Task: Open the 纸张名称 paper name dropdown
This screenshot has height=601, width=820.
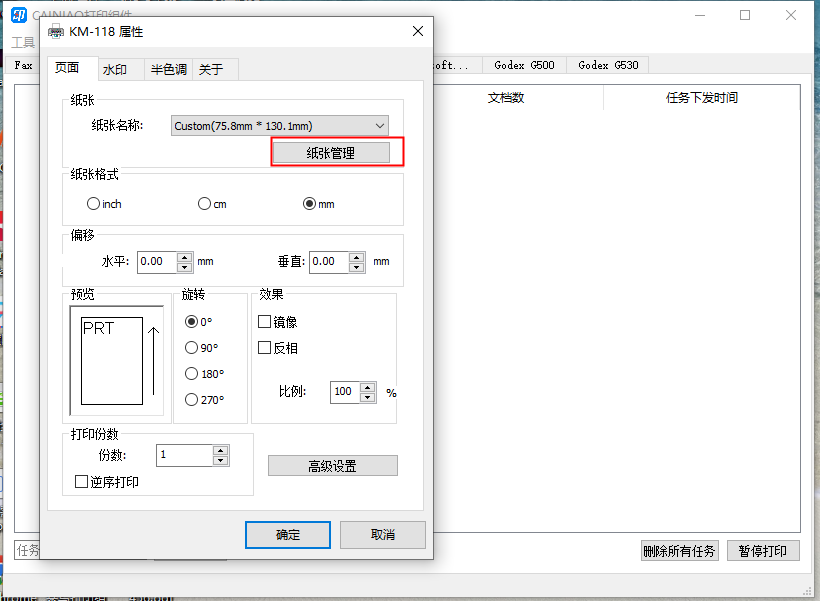Action: click(279, 126)
